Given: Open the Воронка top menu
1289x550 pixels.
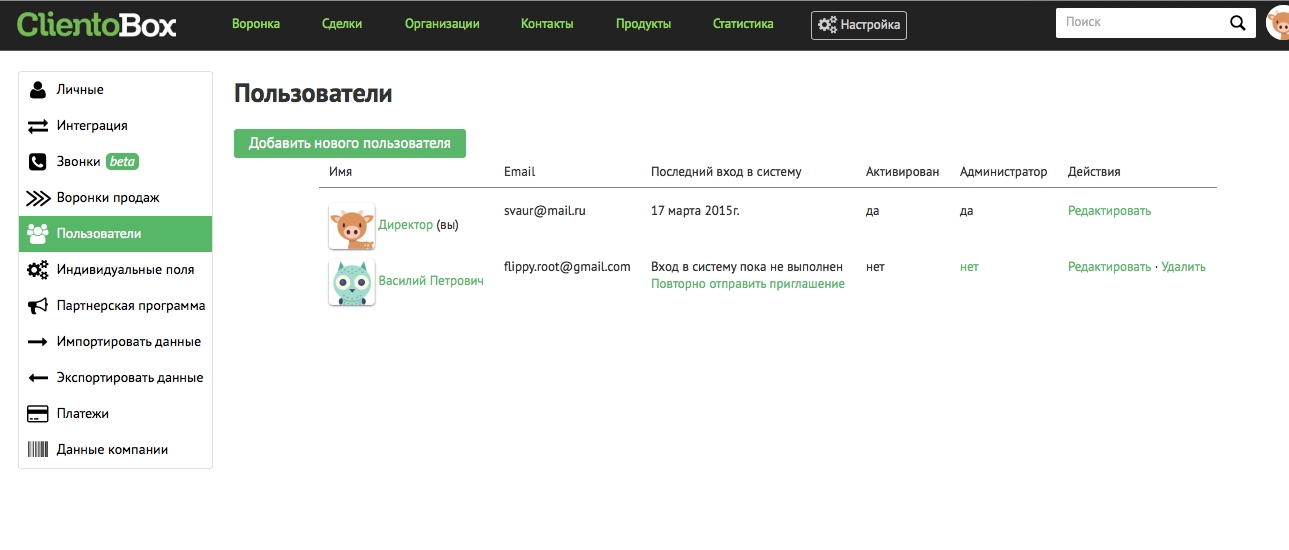Looking at the screenshot, I should pos(256,24).
